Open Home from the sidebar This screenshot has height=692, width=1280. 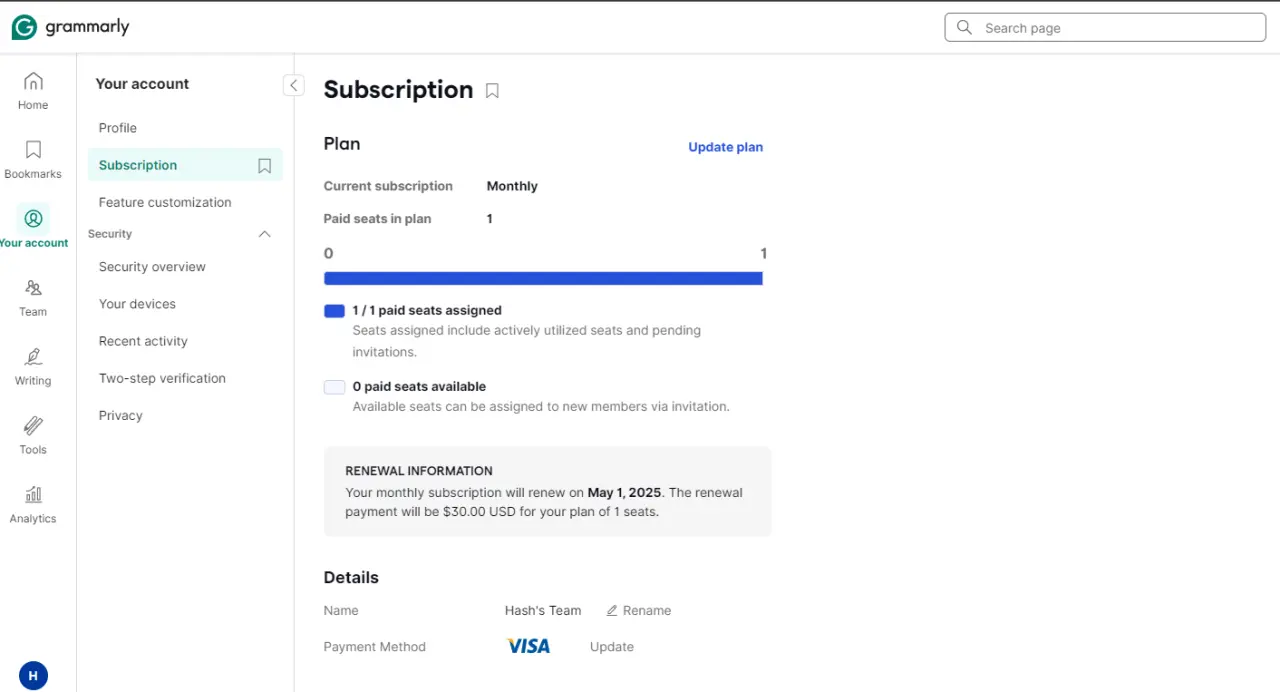[x=33, y=90]
